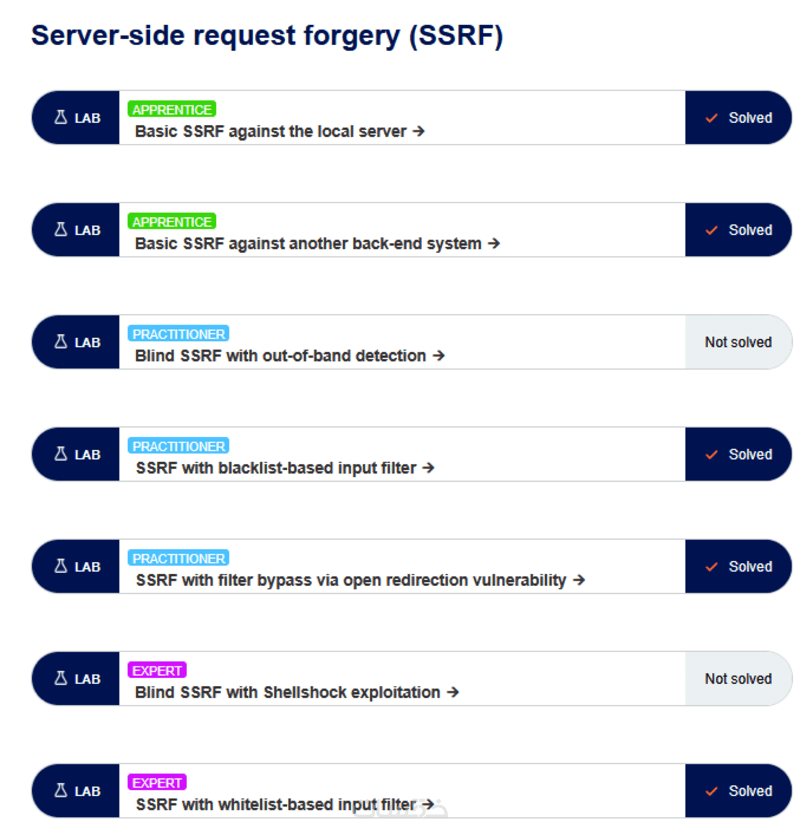The image size is (800, 835).
Task: Click flask LAB icon for whitelist-based input filter lab
Action: pos(60,791)
